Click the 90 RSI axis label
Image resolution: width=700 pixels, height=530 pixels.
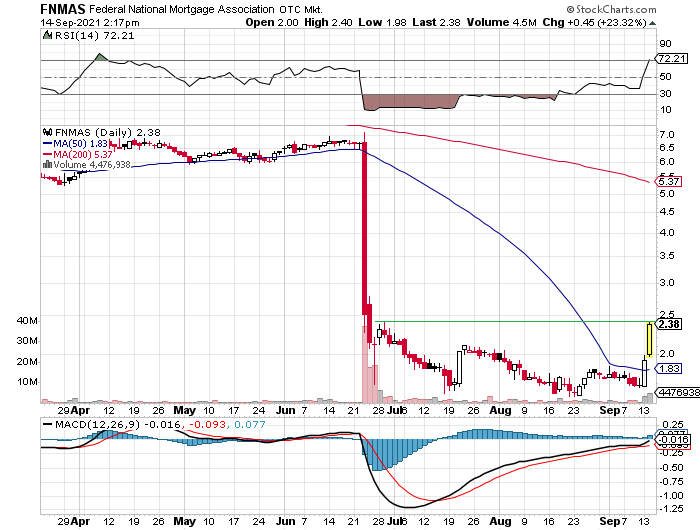coord(665,44)
